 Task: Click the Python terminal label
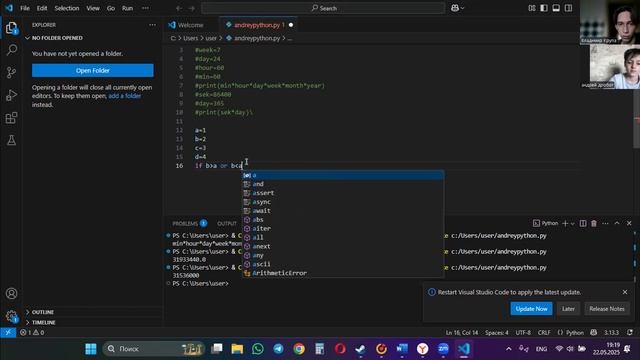[x=545, y=223]
